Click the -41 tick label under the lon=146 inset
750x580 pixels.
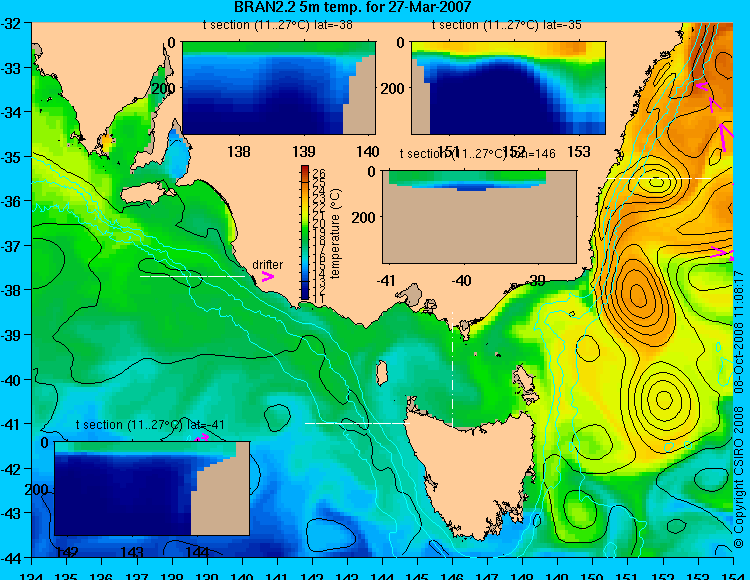[386, 280]
